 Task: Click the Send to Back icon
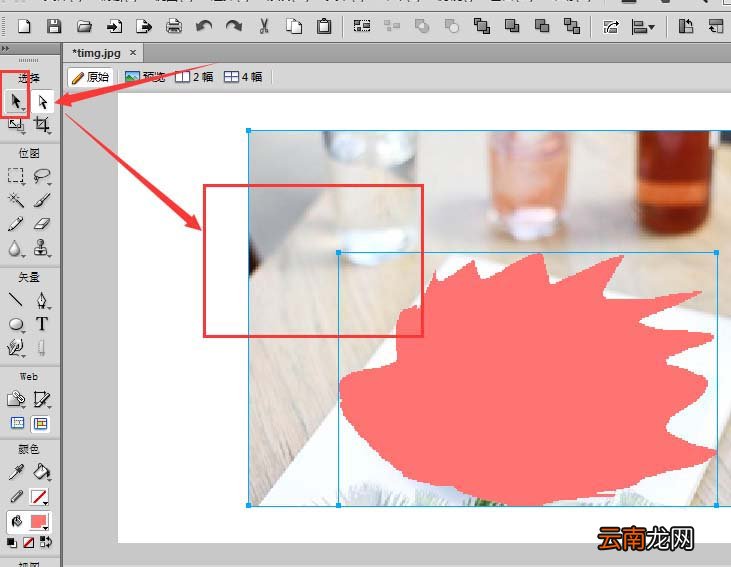tap(572, 26)
